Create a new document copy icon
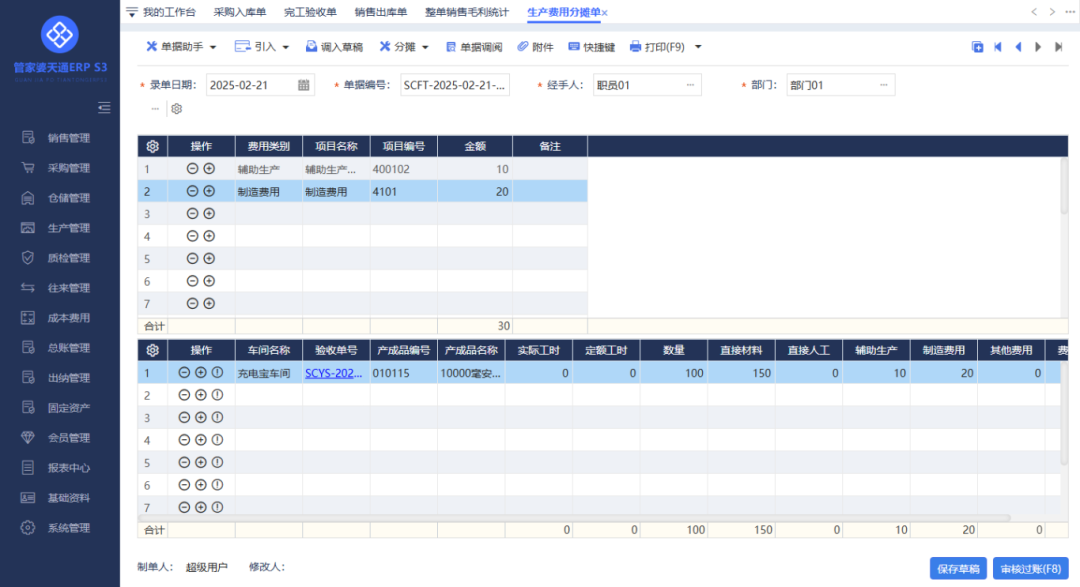Image resolution: width=1080 pixels, height=587 pixels. [977, 47]
